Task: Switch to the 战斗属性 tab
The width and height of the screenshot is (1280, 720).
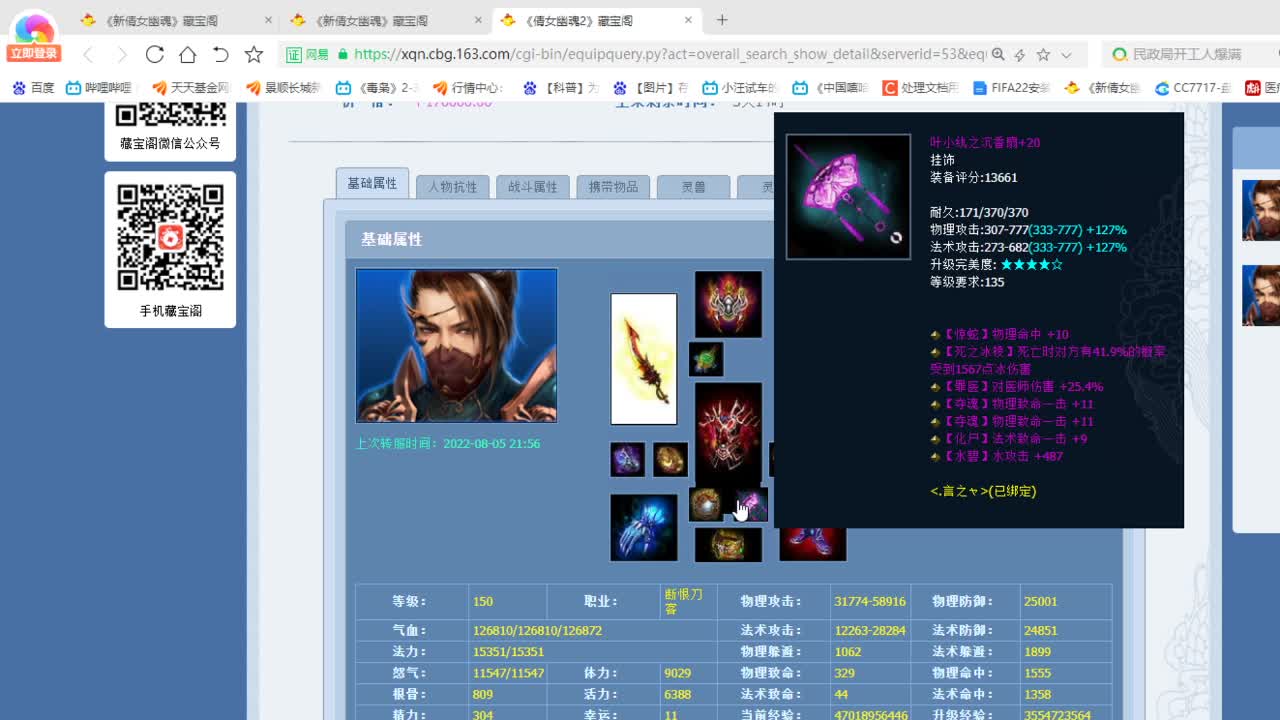Action: (x=533, y=186)
